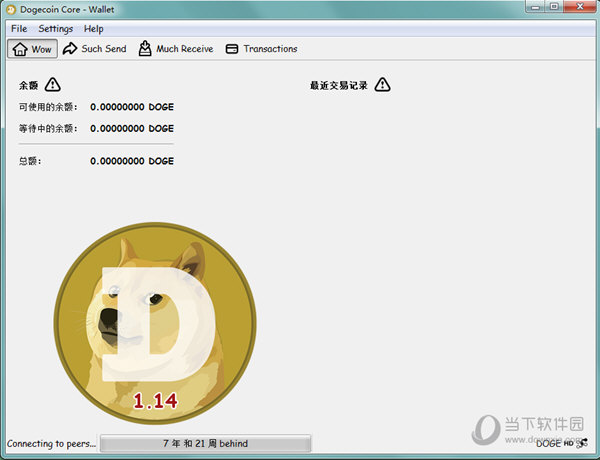600x460 pixels.
Task: Click the Connecting to peers status text
Action: tap(51, 443)
